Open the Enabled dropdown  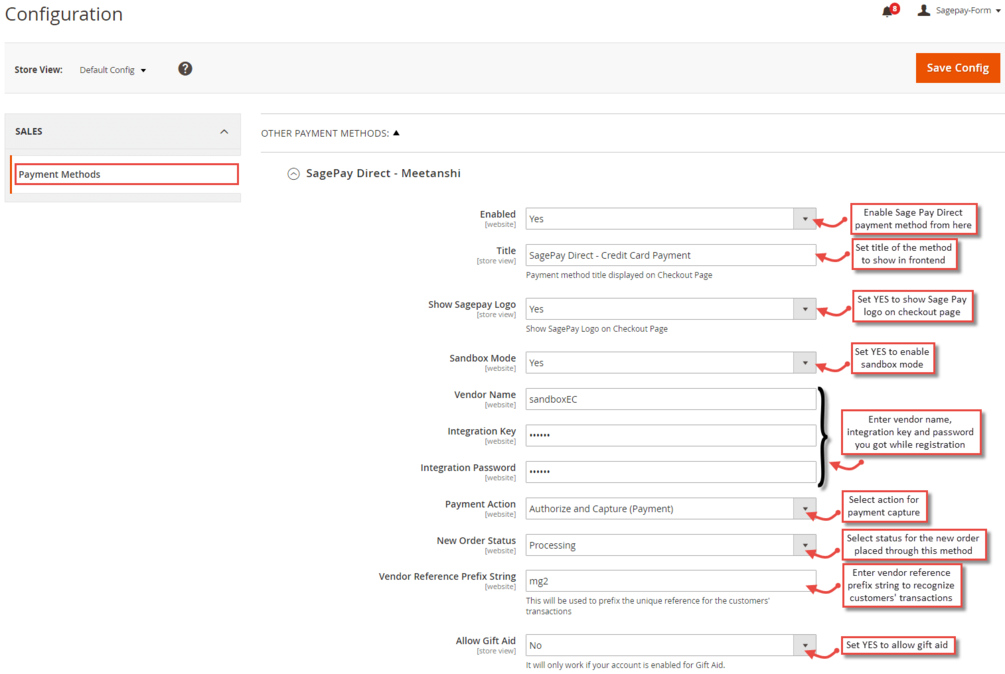(x=670, y=218)
